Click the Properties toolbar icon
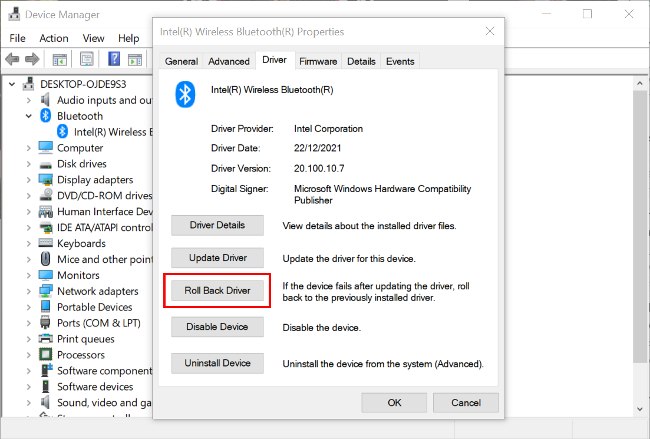 87,59
